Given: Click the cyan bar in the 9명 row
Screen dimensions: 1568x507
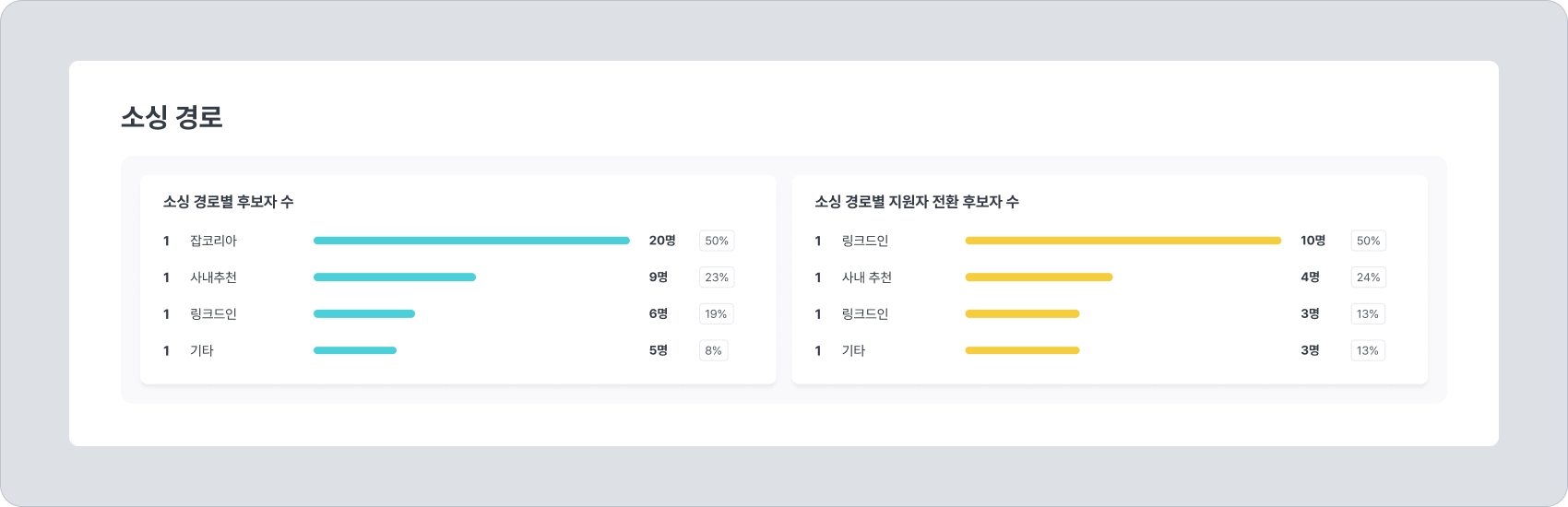Looking at the screenshot, I should (395, 277).
